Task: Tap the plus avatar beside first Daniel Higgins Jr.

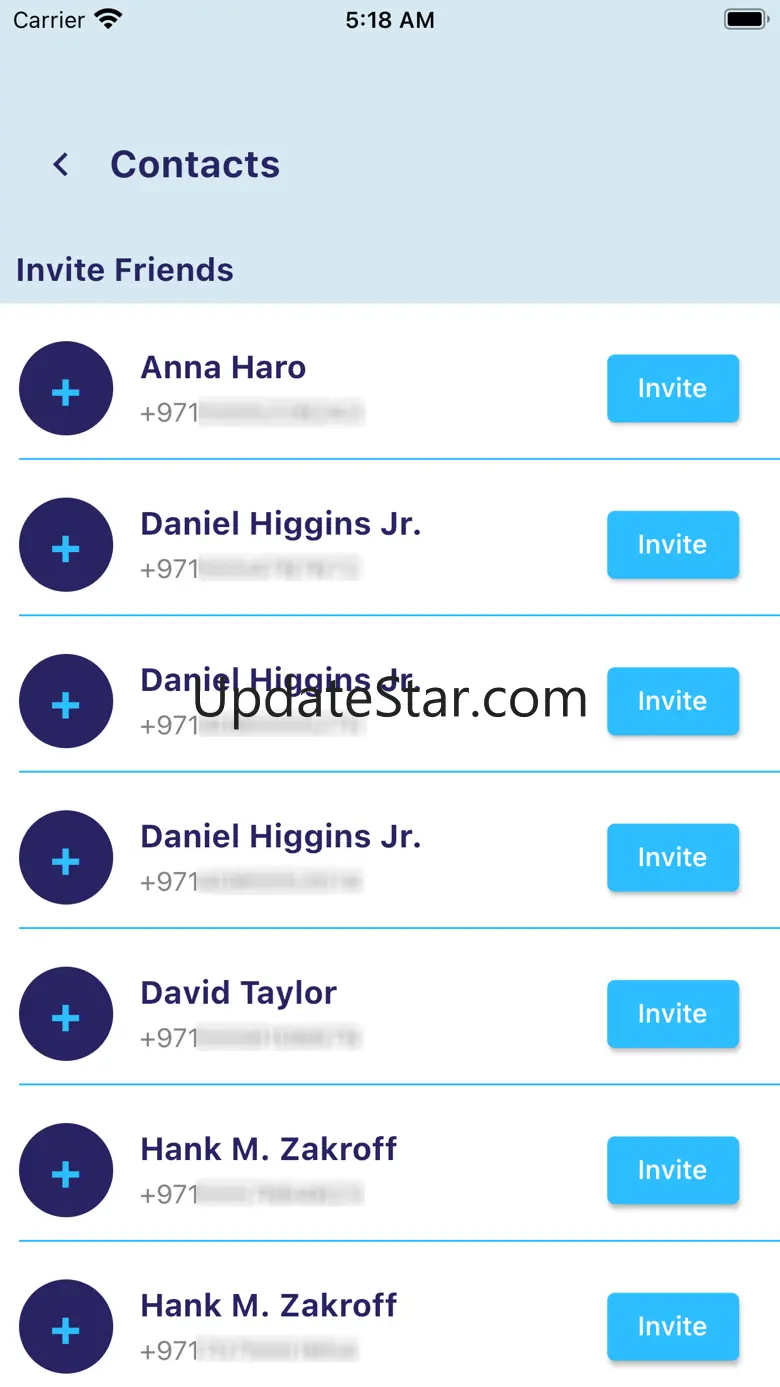Action: pos(66,545)
